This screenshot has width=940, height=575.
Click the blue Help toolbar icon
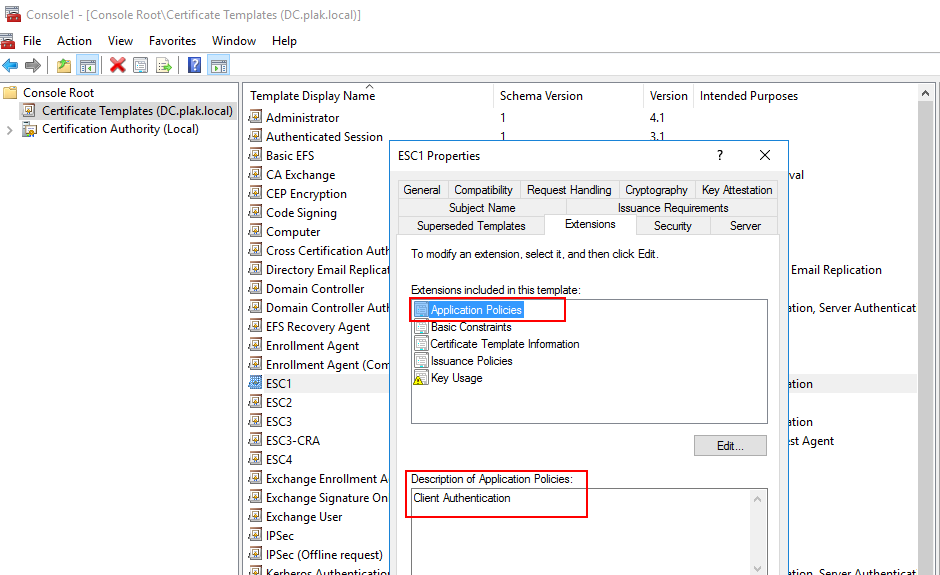coord(195,66)
